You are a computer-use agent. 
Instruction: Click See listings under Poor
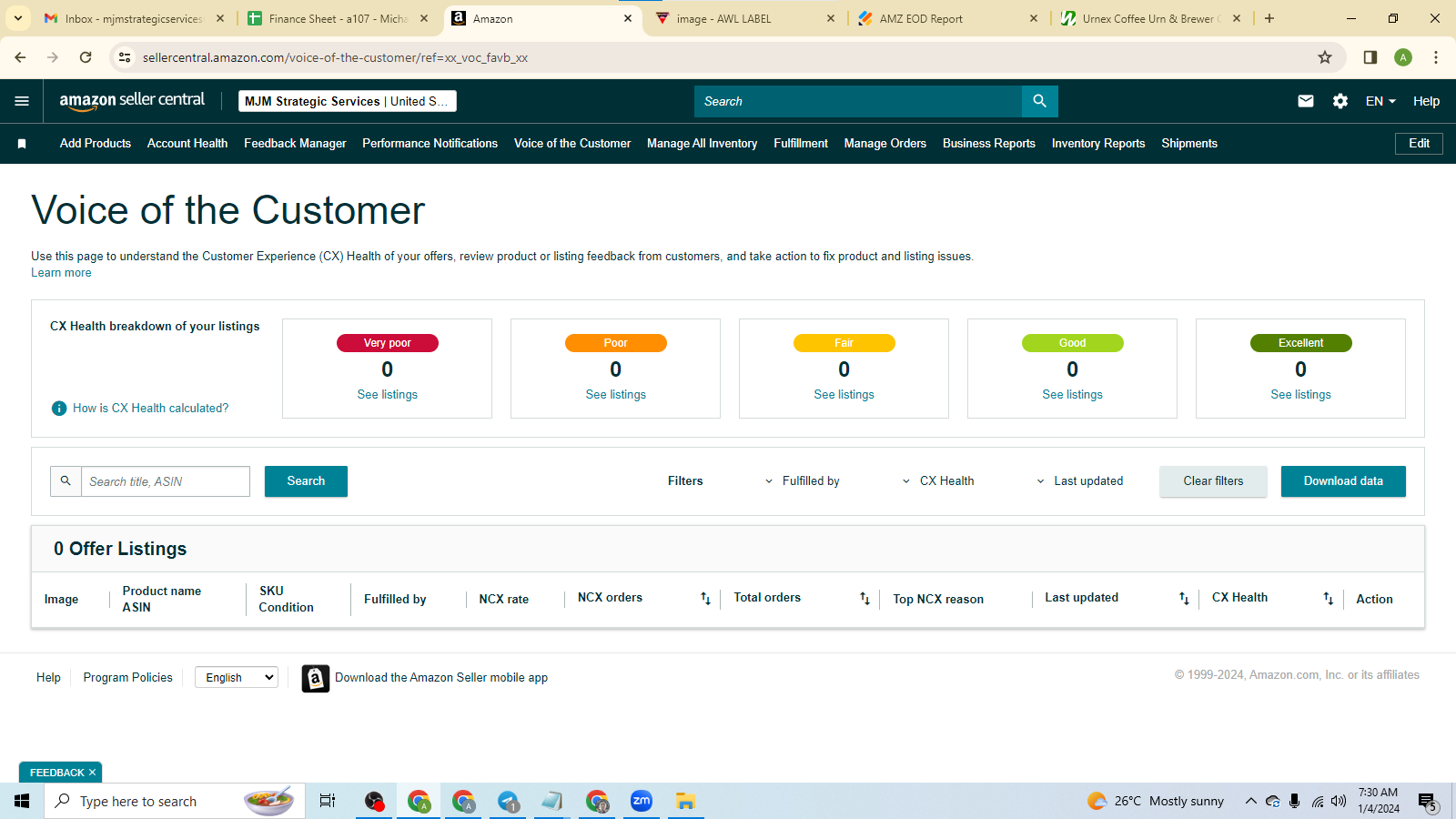616,395
